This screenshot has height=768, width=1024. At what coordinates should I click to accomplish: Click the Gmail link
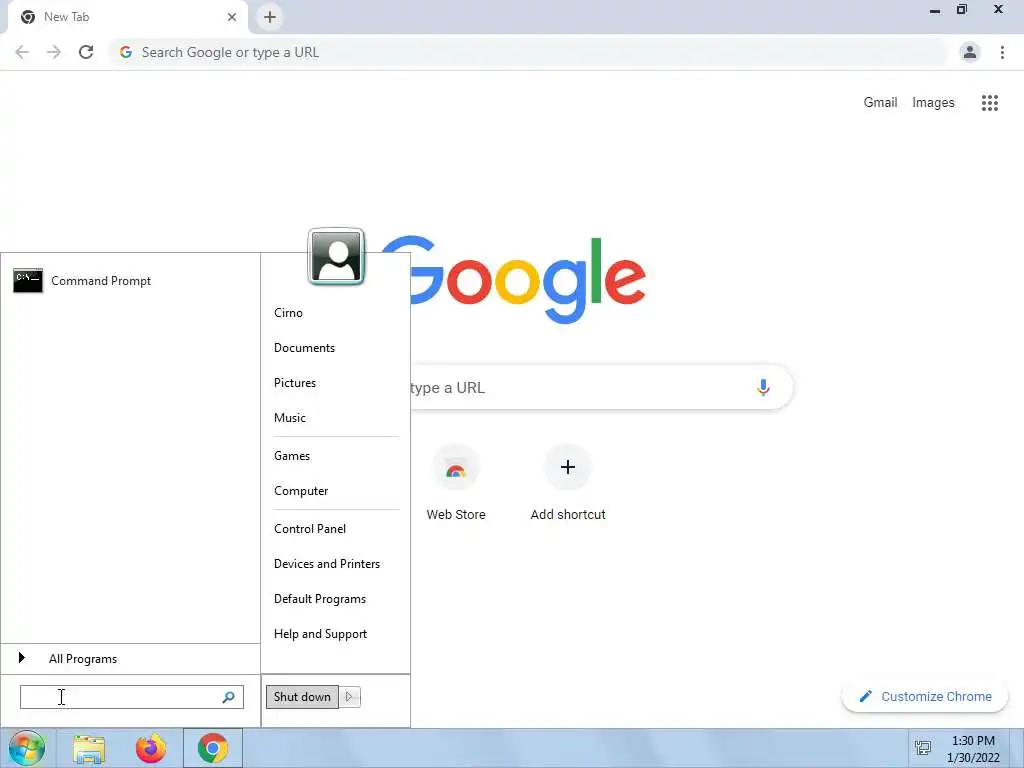(x=880, y=103)
